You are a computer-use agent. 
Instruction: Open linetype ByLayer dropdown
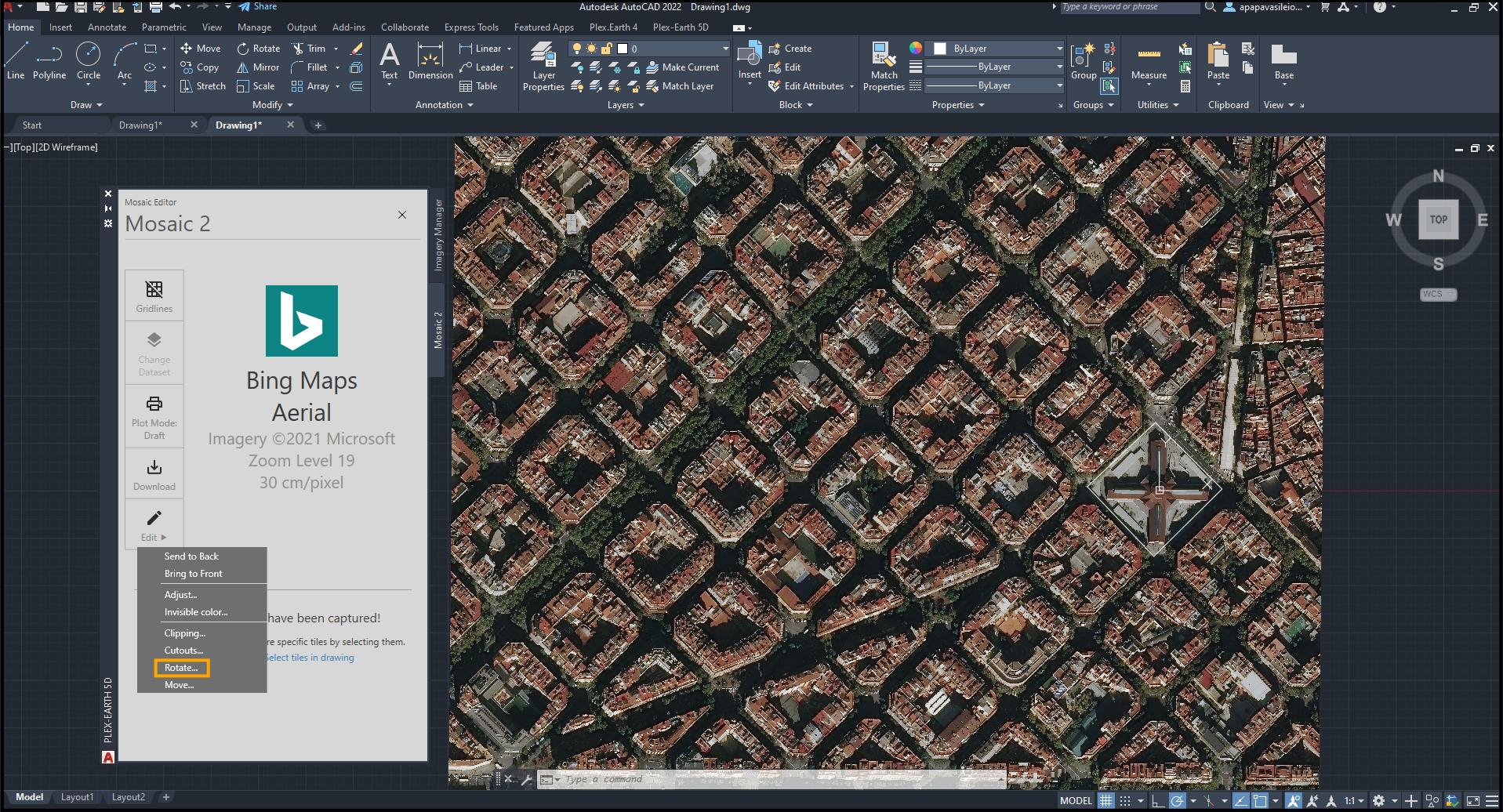pyautogui.click(x=996, y=86)
